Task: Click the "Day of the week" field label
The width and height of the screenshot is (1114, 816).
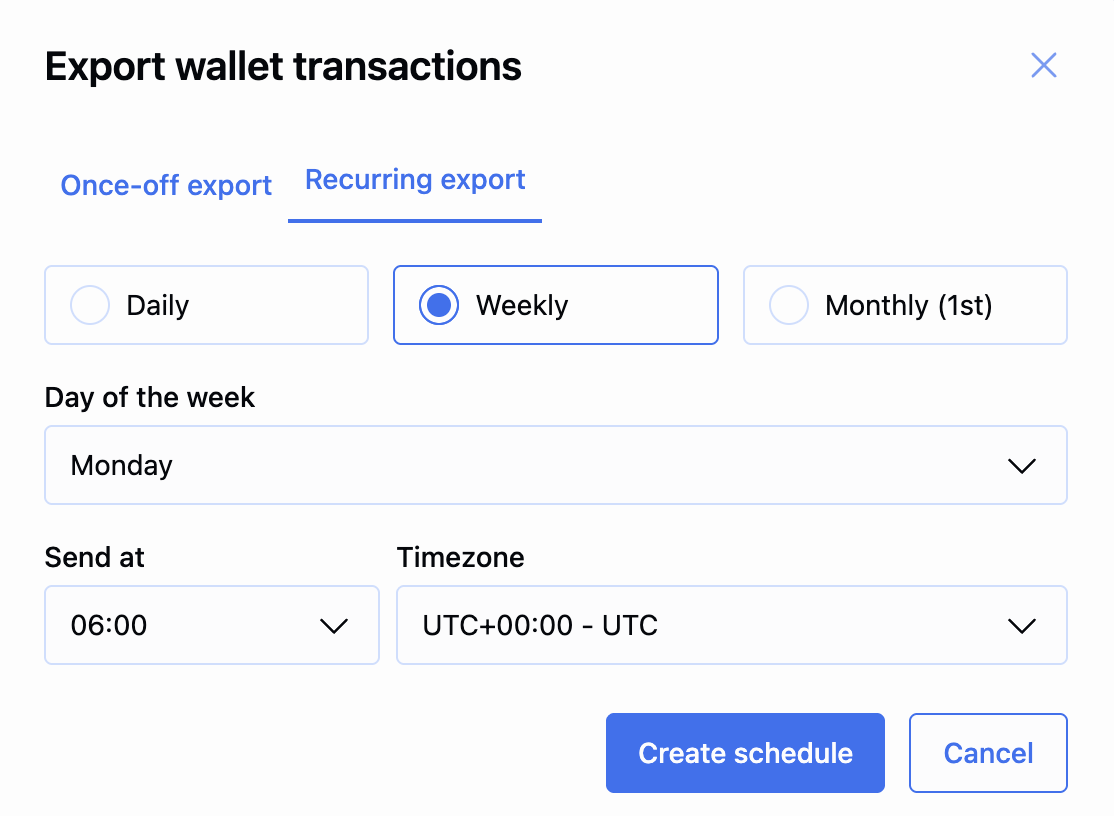Action: 150,397
